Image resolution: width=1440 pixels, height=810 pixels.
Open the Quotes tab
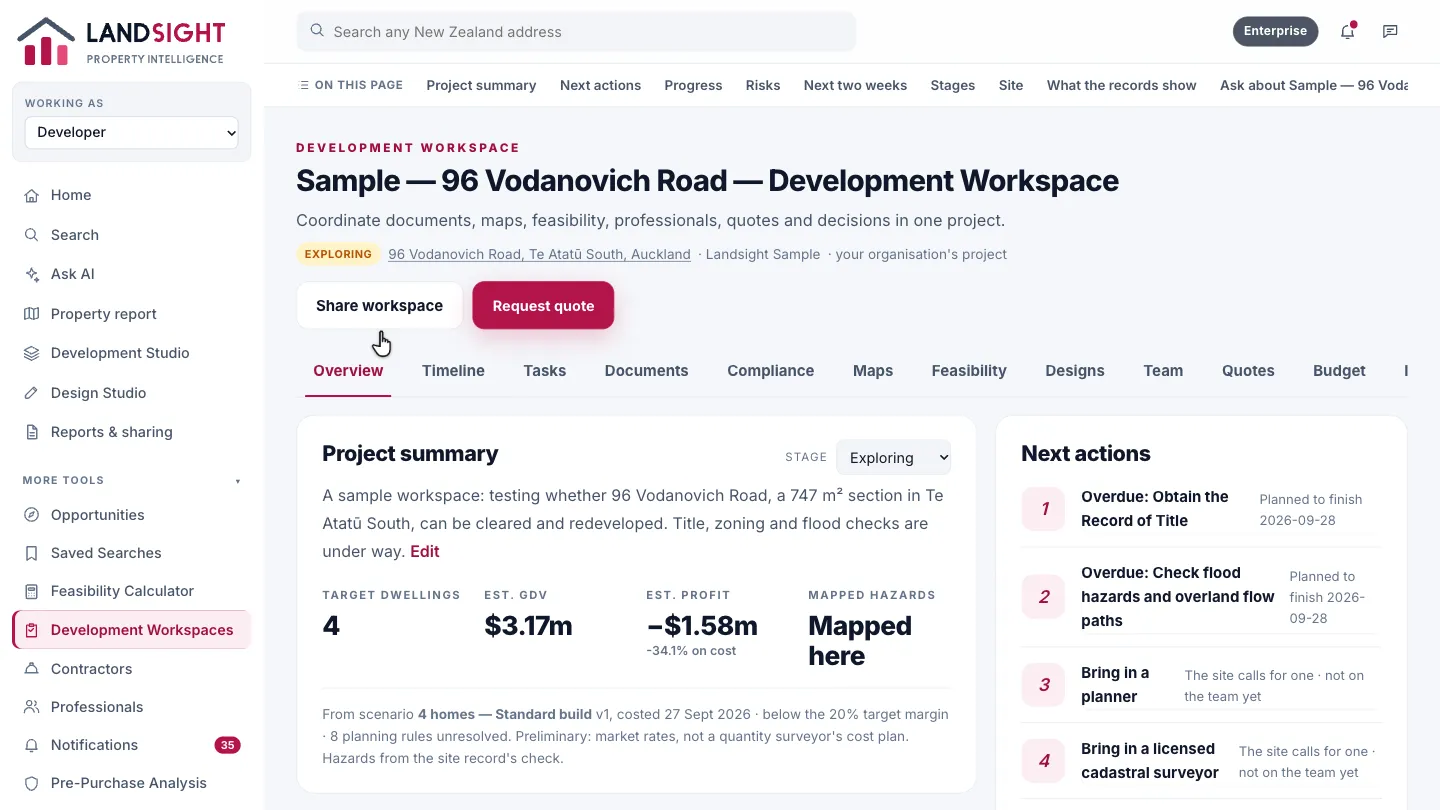[1248, 370]
